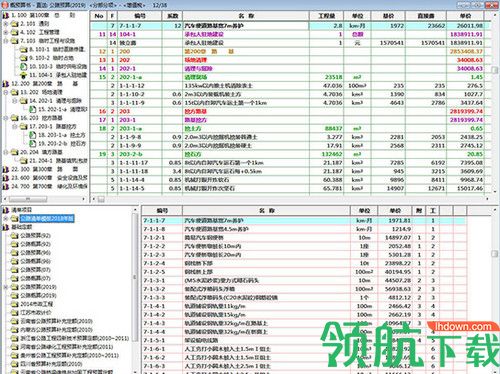The height and width of the screenshot is (374, 500).
Task: Select quota row 7-1-1-8 in lower table
Action: pos(303,229)
